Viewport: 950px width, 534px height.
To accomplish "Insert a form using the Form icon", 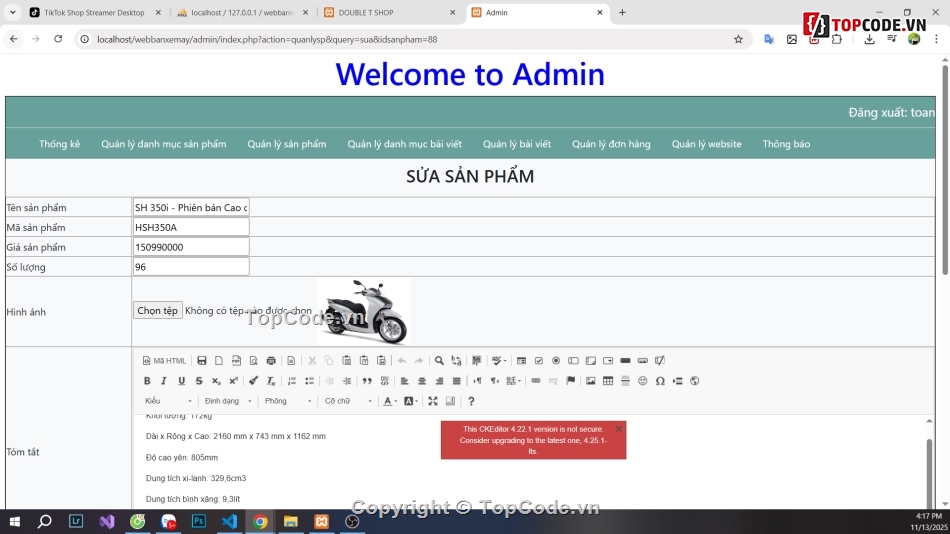I will pos(521,361).
